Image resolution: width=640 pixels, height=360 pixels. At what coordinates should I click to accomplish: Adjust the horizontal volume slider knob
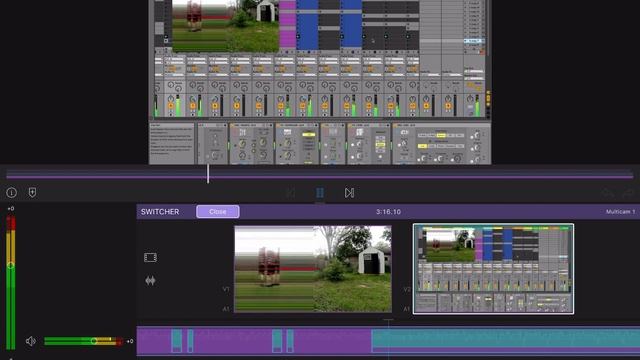[94, 341]
